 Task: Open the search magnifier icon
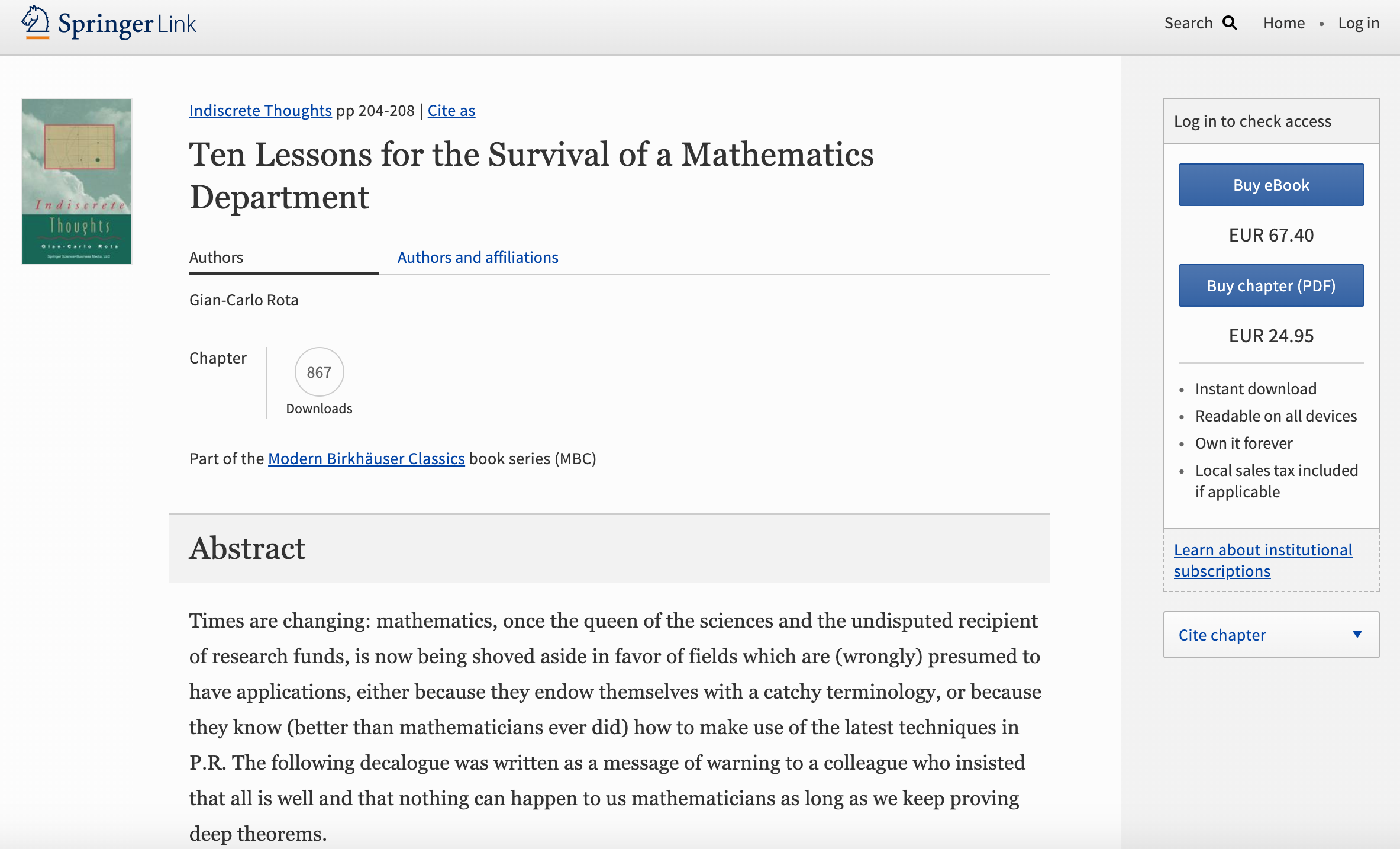pos(1230,23)
